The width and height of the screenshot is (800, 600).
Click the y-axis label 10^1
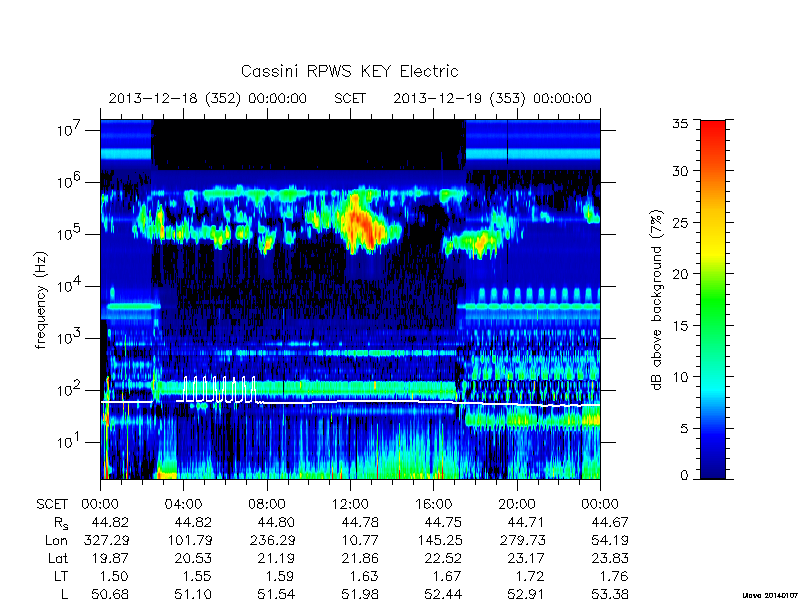[67, 441]
